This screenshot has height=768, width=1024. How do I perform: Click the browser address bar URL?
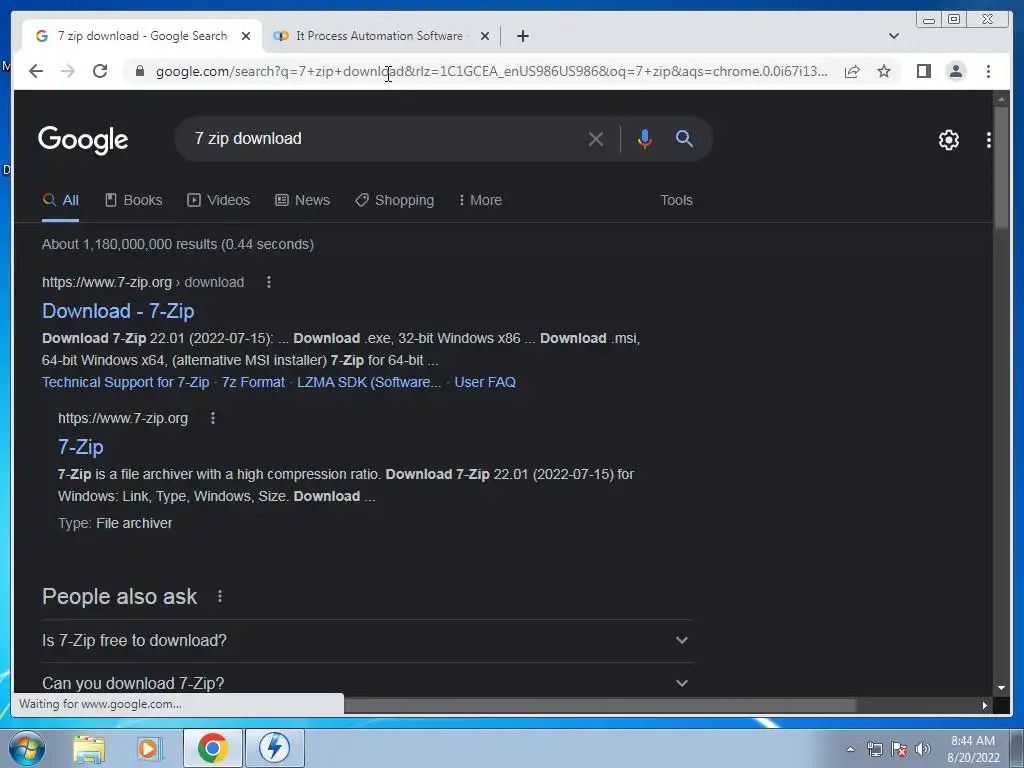pos(491,71)
